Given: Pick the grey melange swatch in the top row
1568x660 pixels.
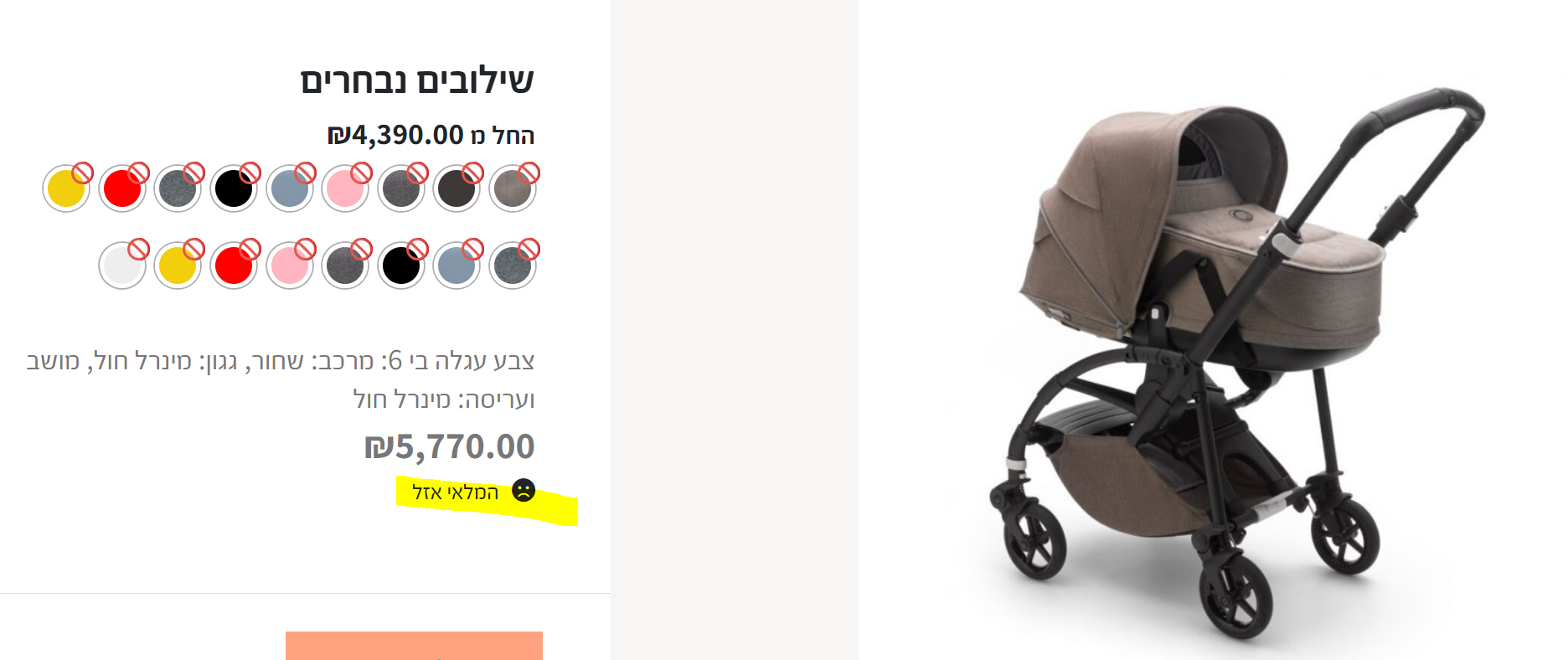Looking at the screenshot, I should pos(178,188).
